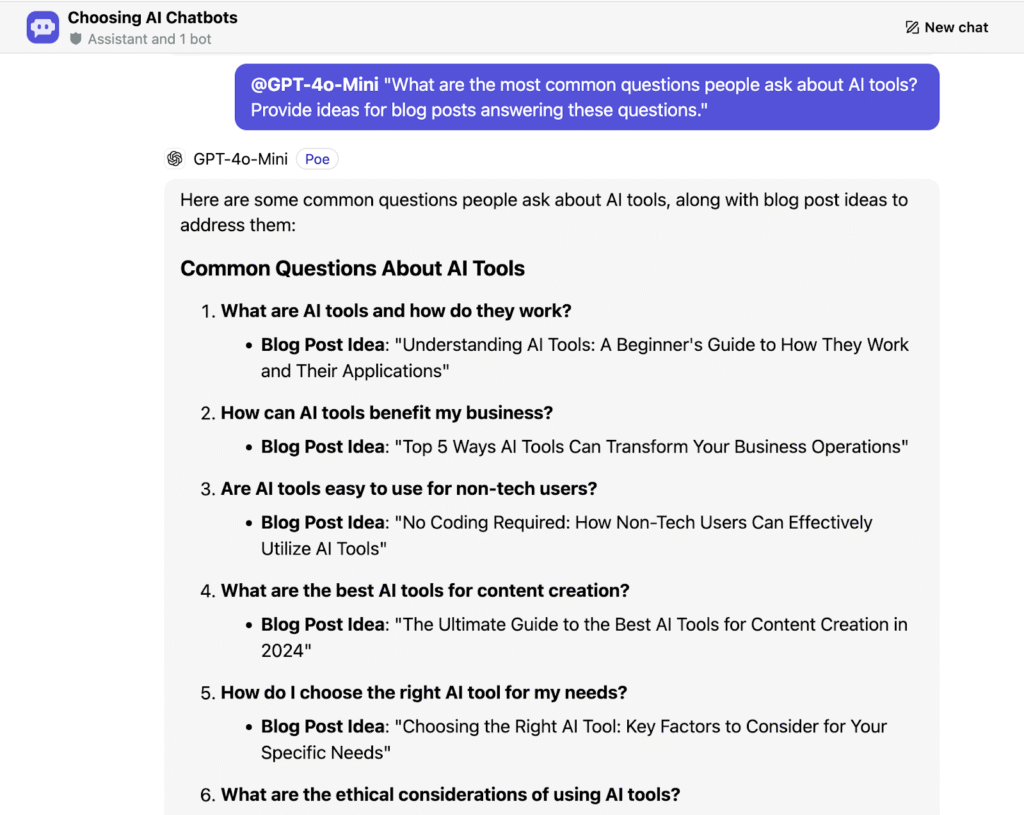Click the 'Understanding AI Tools: A Beginner's Guide' idea
Screen dimensions: 1024x815
(584, 358)
